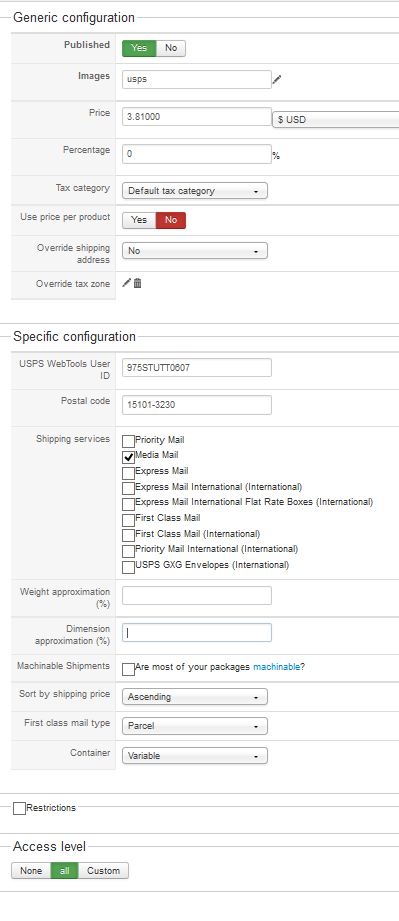Enable the Machinable Shipments checkbox
Image resolution: width=399 pixels, height=921 pixels.
[x=129, y=669]
